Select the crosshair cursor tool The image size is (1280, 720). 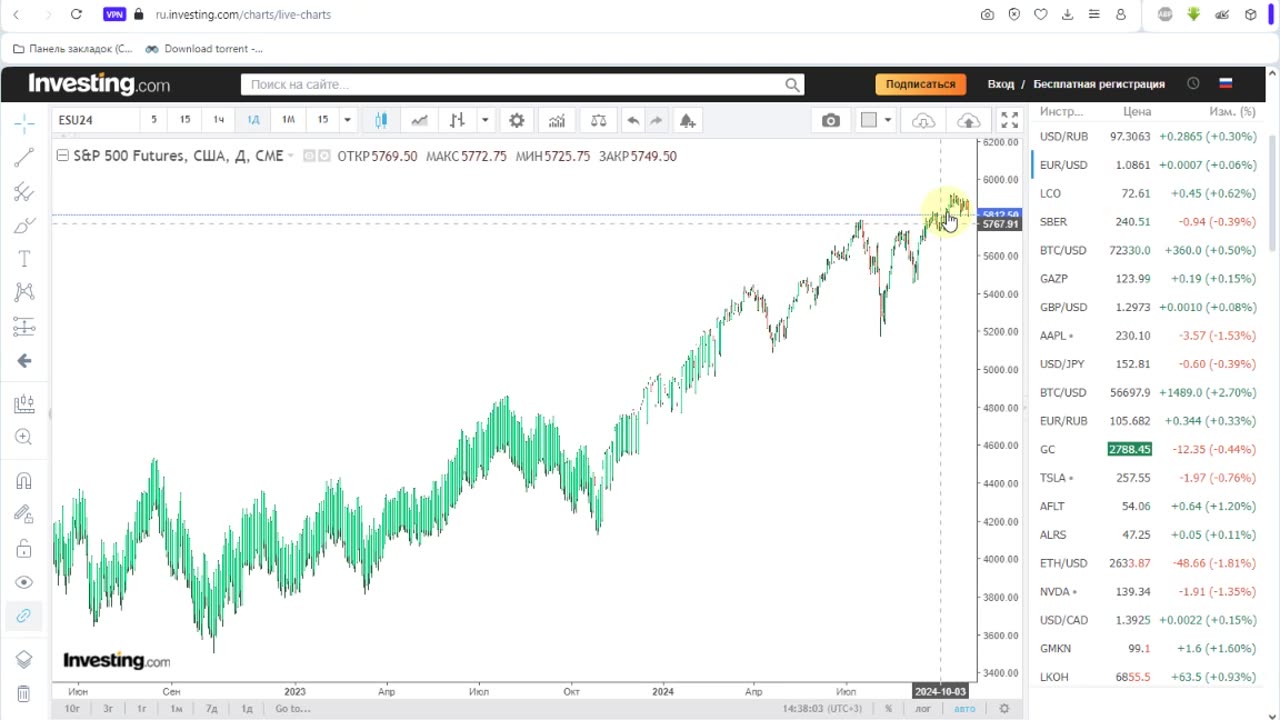(x=24, y=124)
